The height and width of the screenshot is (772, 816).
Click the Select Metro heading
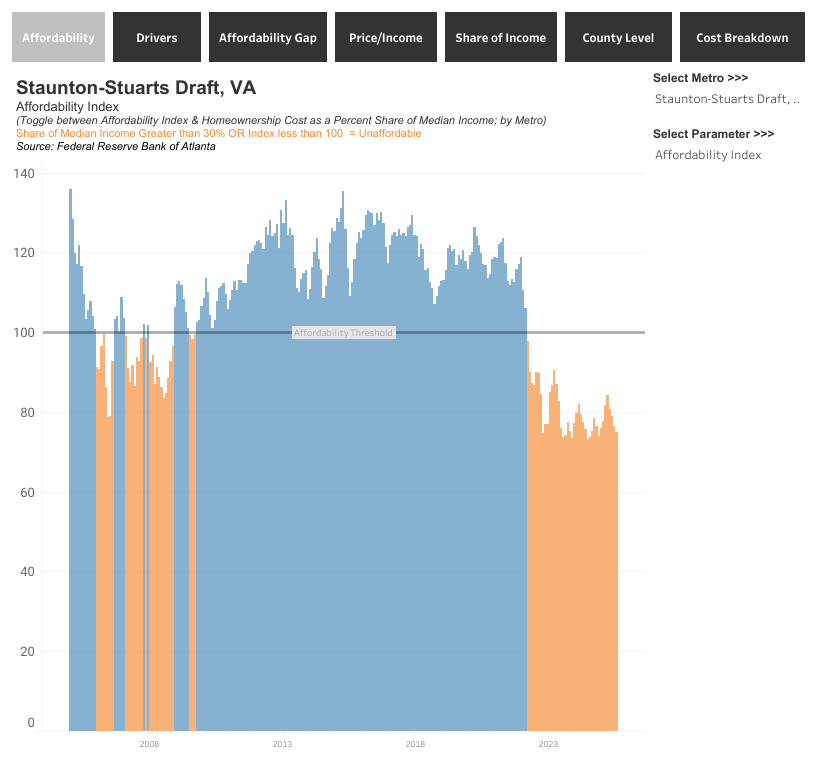pos(700,78)
